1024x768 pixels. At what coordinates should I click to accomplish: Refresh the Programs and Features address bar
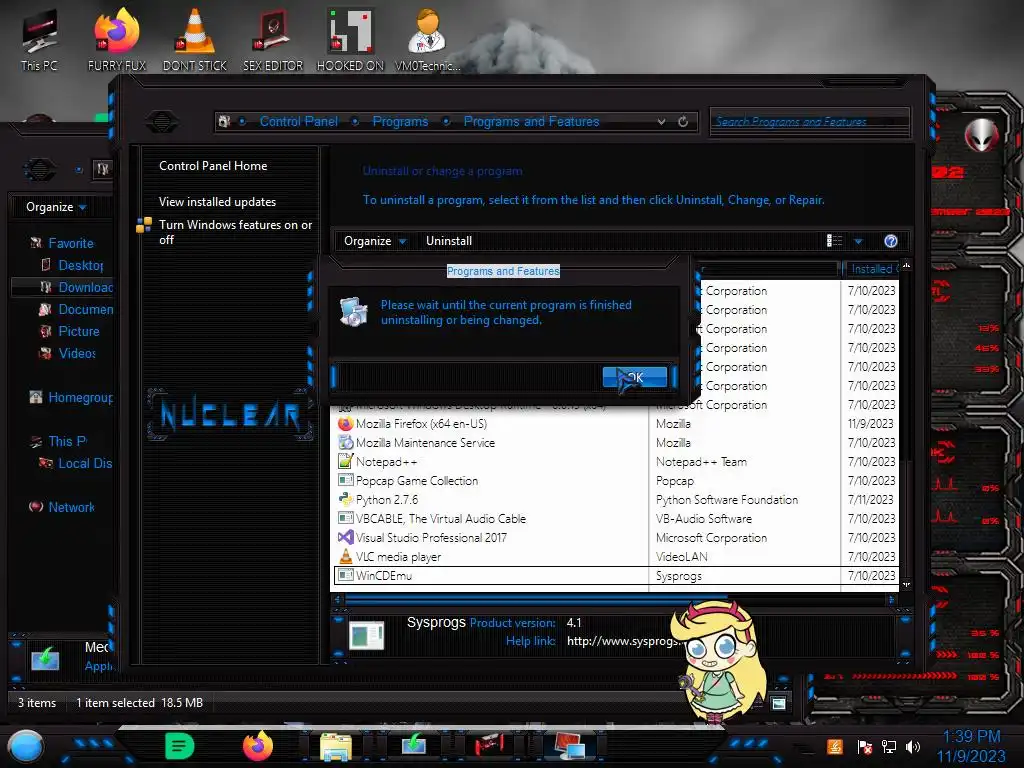point(683,121)
